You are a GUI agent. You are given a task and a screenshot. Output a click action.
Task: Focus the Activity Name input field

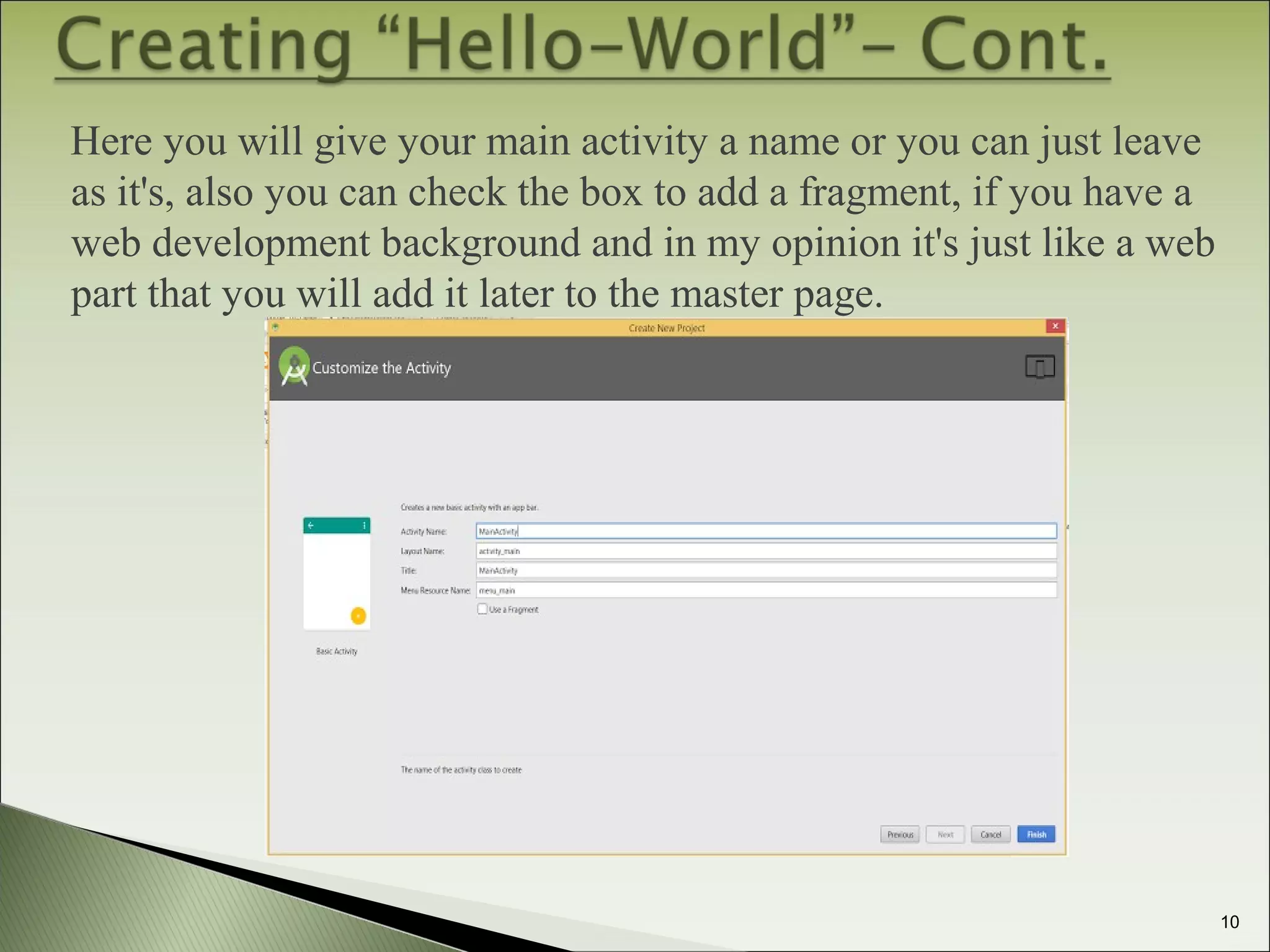(x=766, y=531)
